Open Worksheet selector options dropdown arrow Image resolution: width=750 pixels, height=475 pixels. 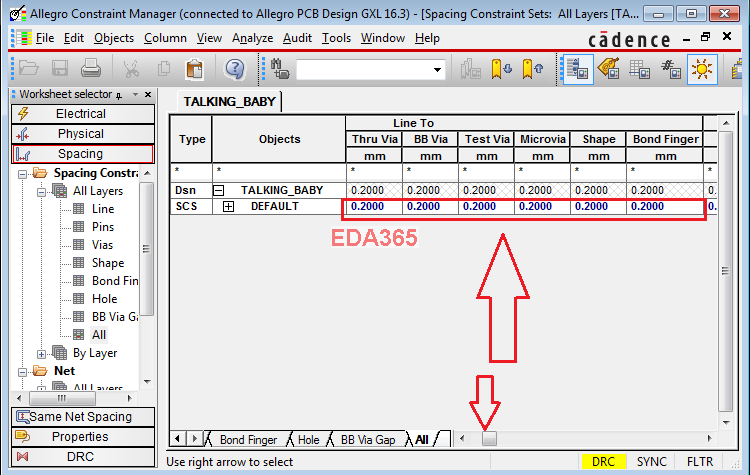tap(135, 95)
